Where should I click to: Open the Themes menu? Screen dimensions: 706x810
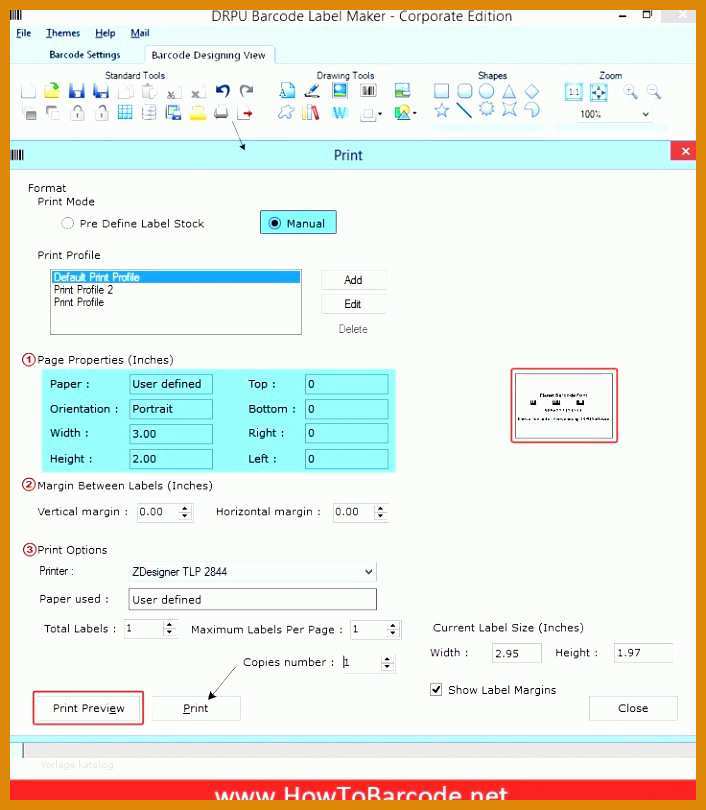[x=63, y=33]
